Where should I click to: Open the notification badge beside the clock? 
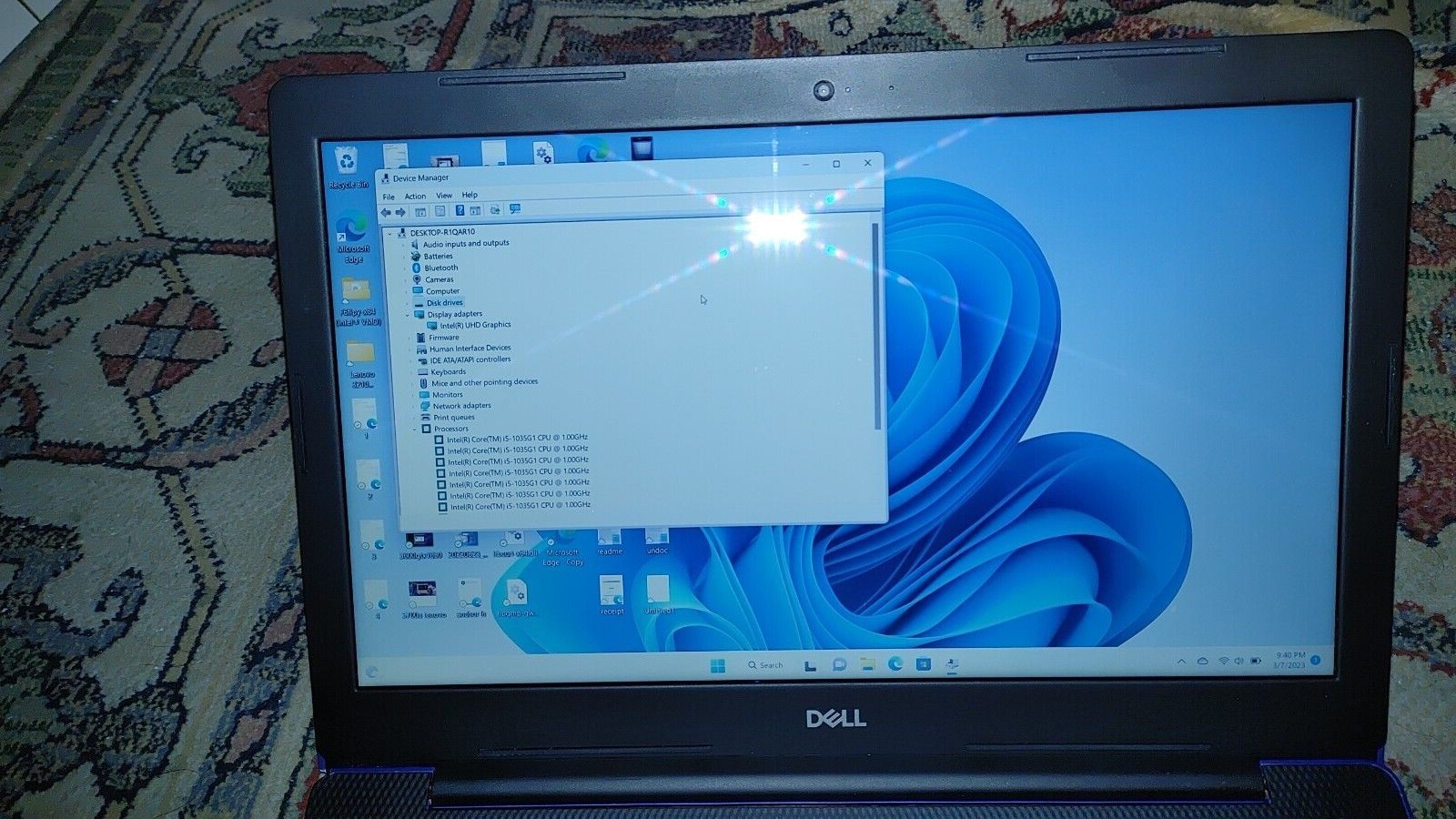[1315, 659]
